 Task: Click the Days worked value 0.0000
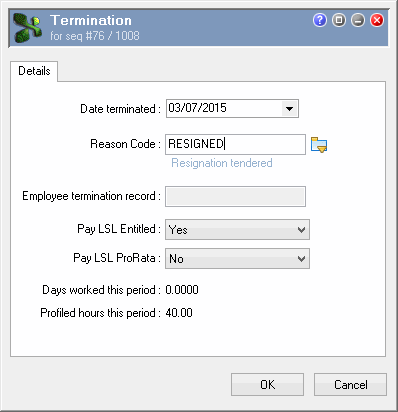[182, 290]
